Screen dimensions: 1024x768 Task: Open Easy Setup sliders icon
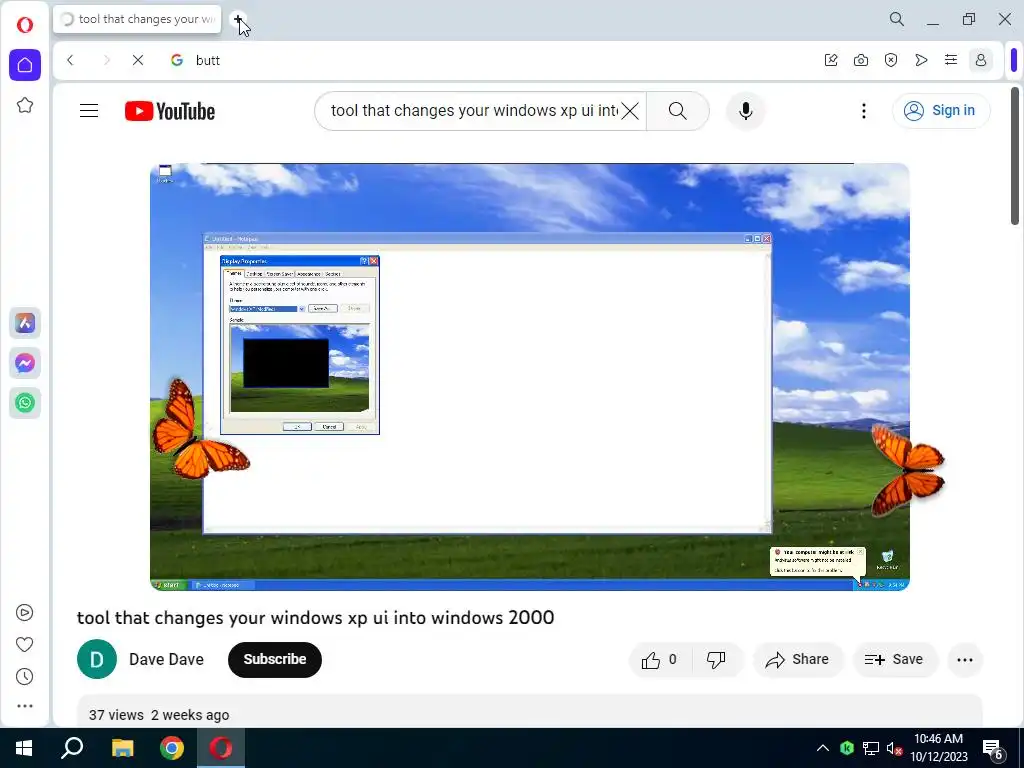pos(951,60)
